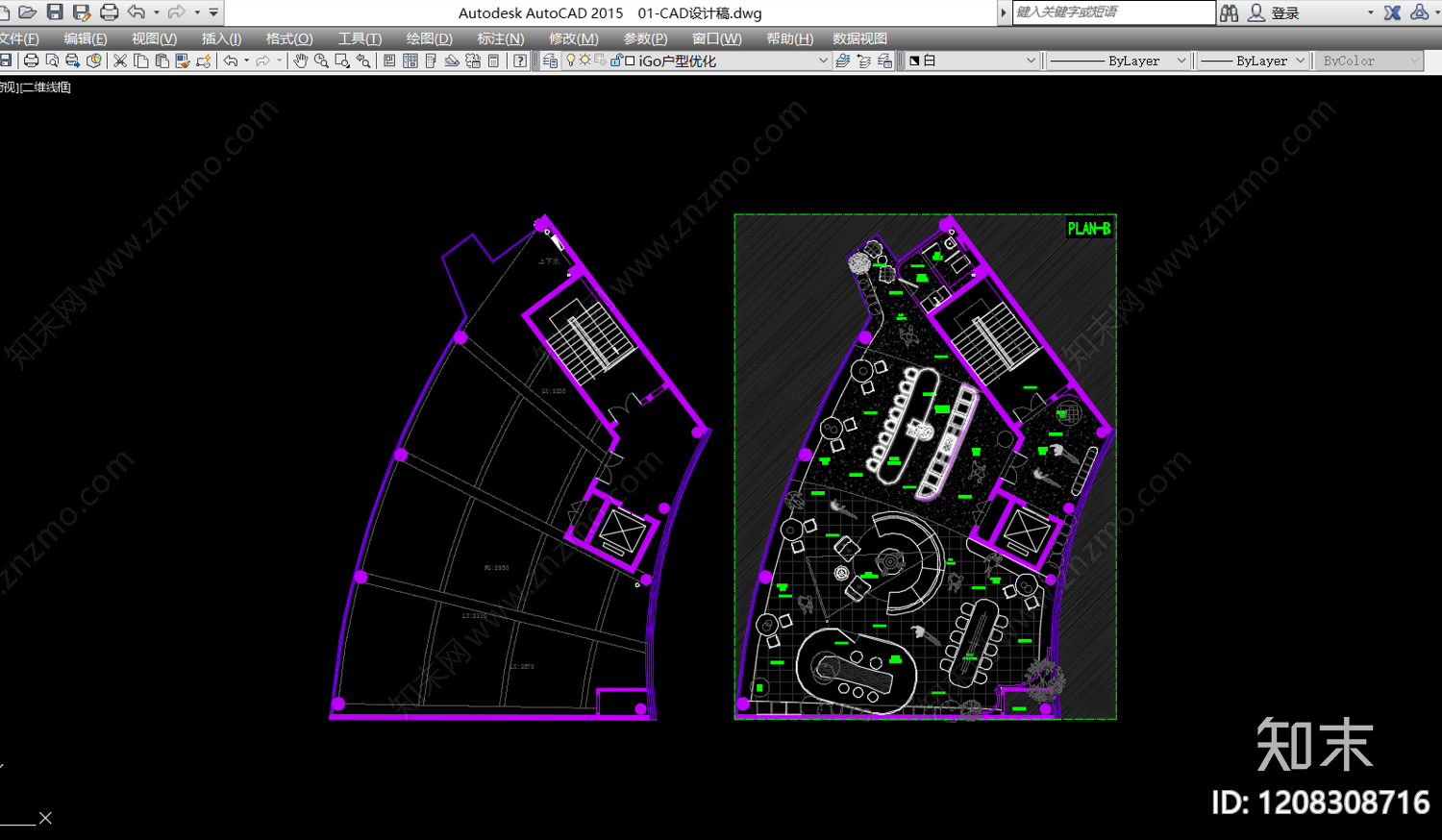1442x840 pixels.
Task: Toggle the current layer's light bulb on/off
Action: (570, 61)
